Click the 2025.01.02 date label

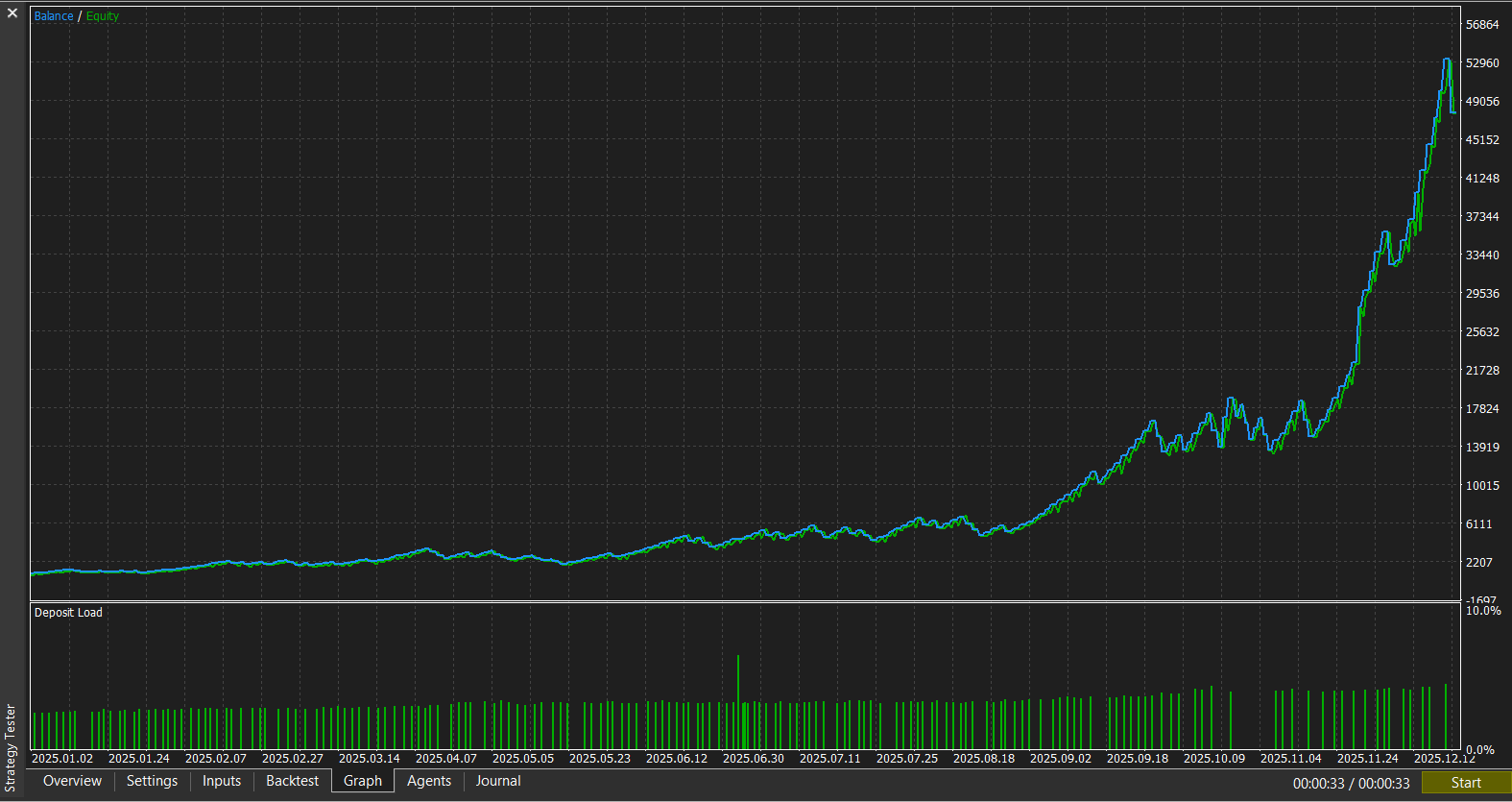62,759
